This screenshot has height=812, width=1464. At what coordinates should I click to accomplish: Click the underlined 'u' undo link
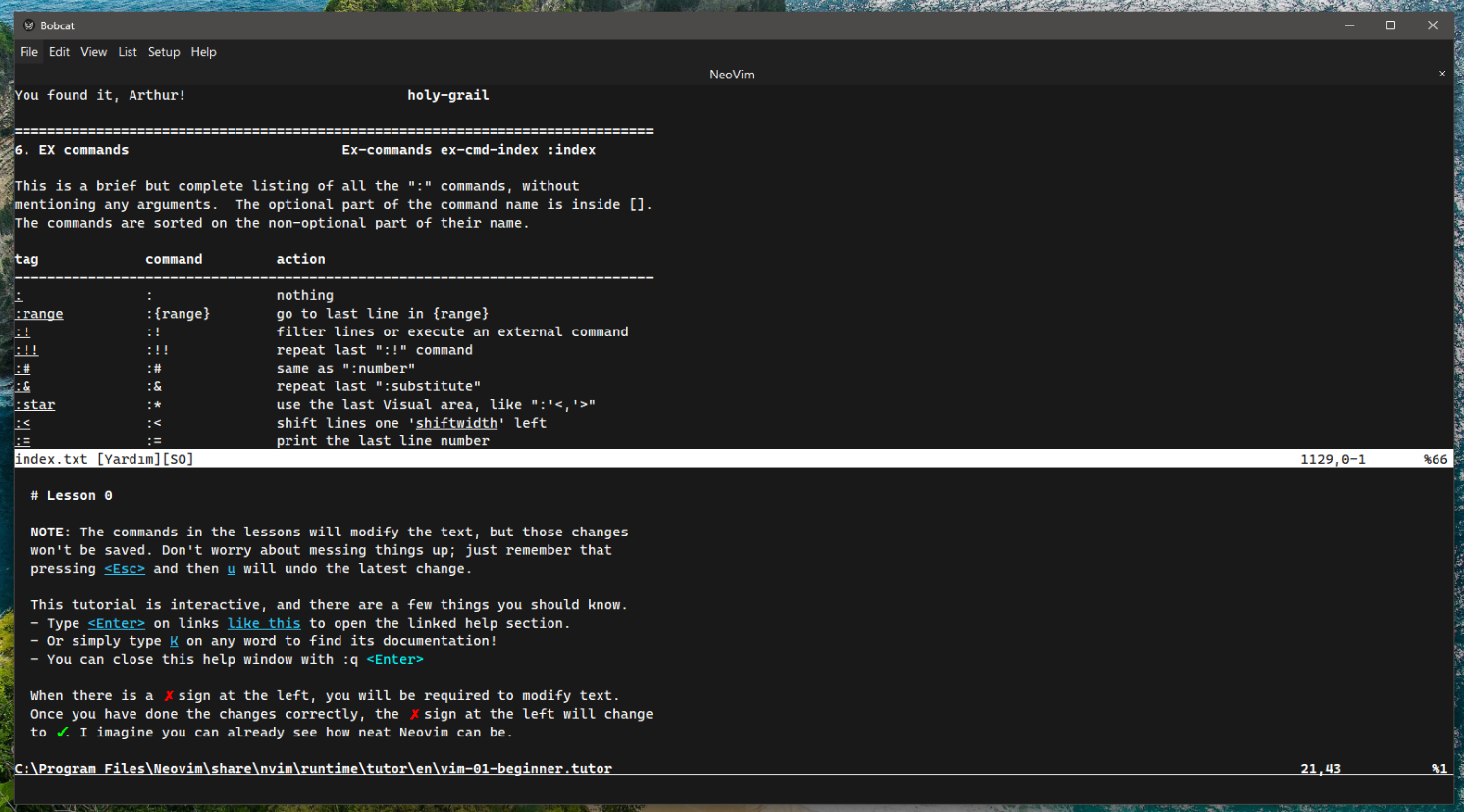coord(232,569)
